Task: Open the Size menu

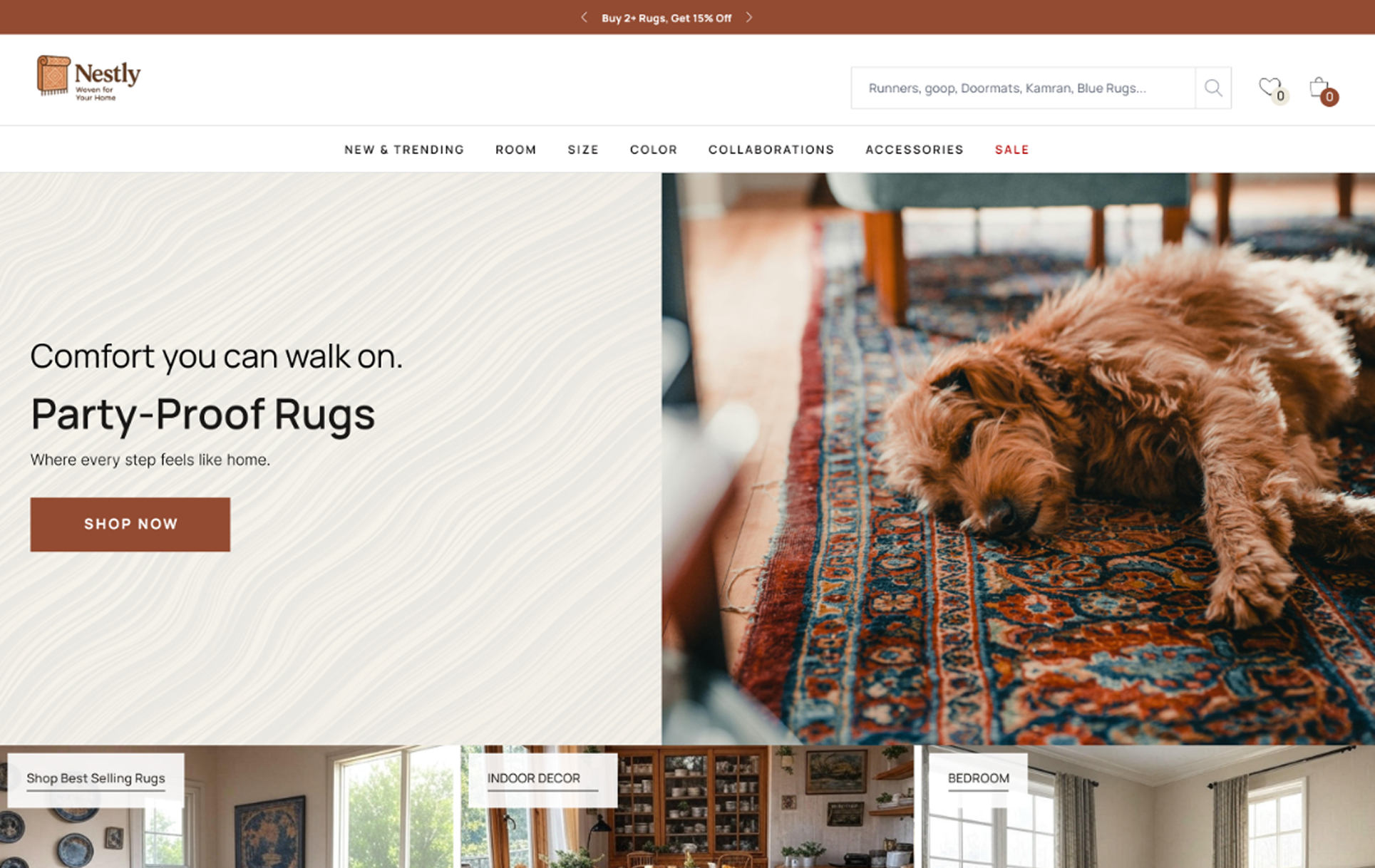Action: click(583, 150)
